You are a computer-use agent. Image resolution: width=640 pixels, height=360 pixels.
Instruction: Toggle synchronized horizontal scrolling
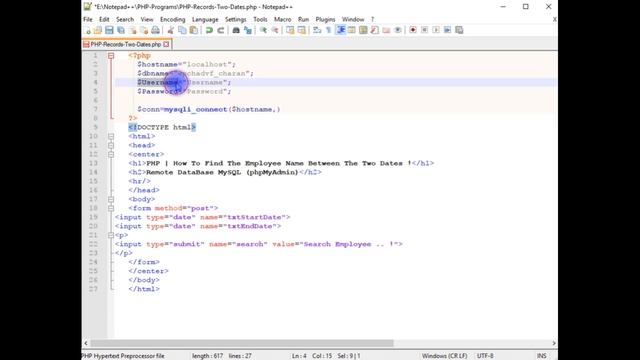point(302,30)
